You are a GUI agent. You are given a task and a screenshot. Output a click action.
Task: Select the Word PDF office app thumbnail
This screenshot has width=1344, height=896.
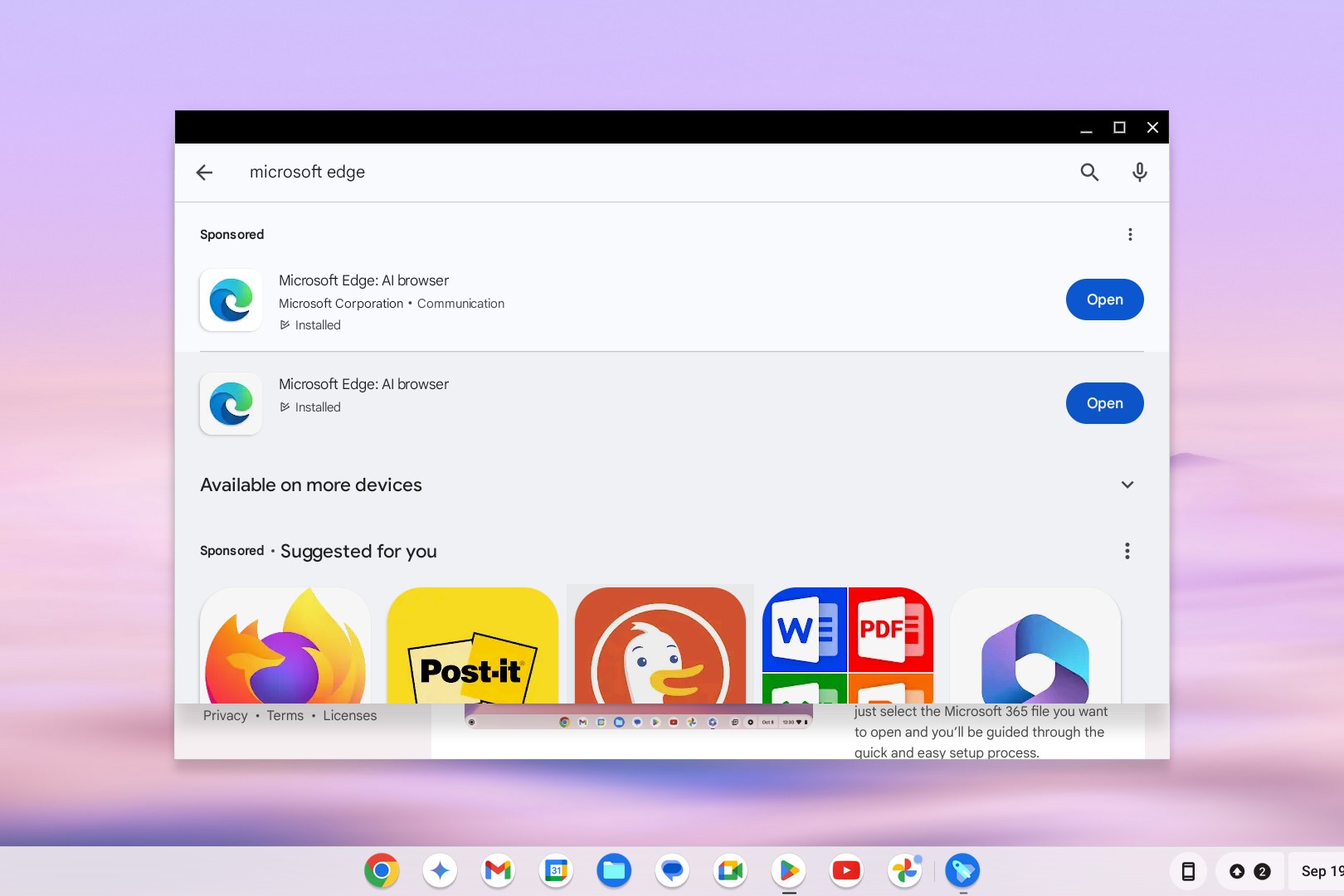[848, 645]
